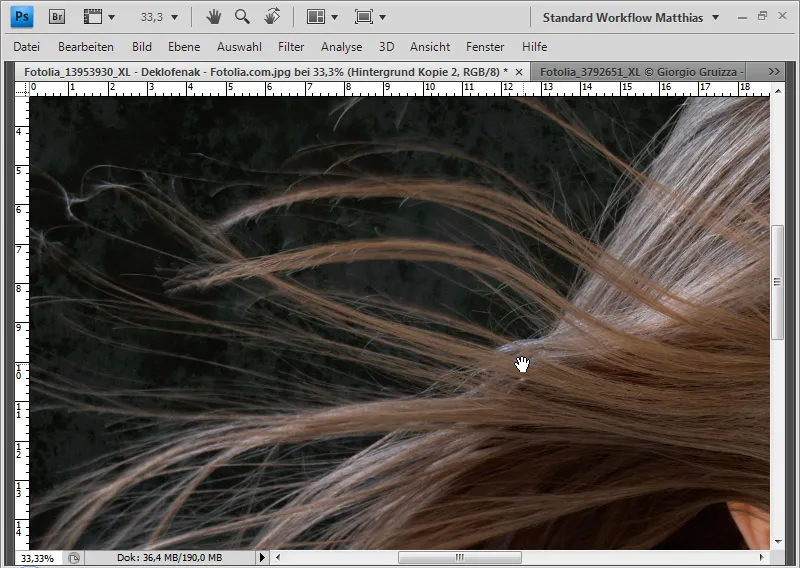Select the Rotate View tool
The width and height of the screenshot is (800, 568).
[x=272, y=16]
